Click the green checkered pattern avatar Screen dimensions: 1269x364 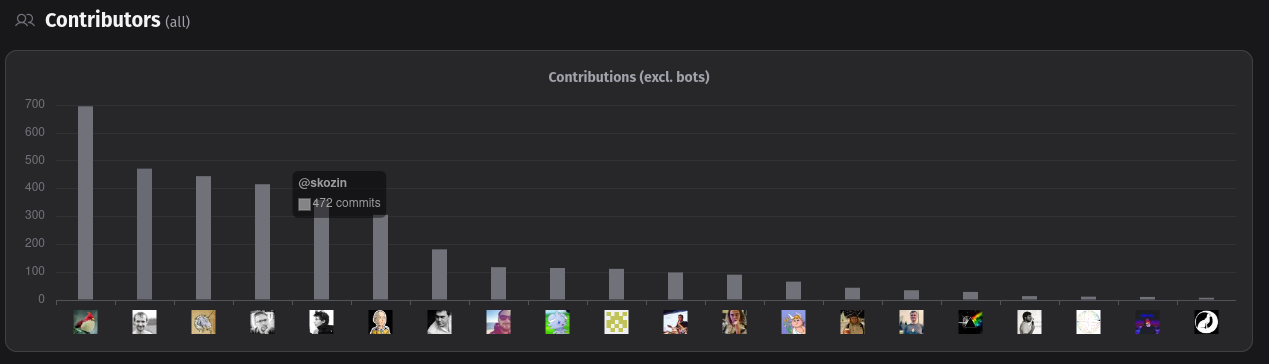pyautogui.click(x=617, y=322)
